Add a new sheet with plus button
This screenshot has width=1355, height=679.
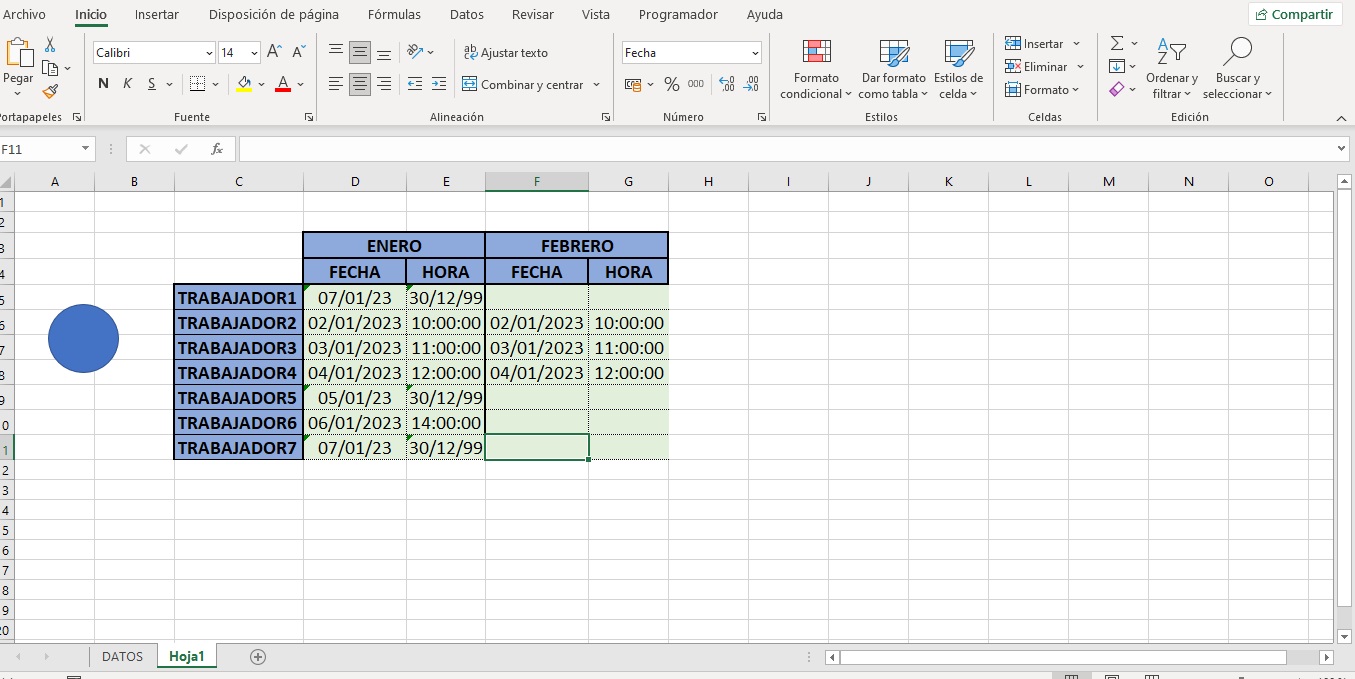[x=258, y=657]
